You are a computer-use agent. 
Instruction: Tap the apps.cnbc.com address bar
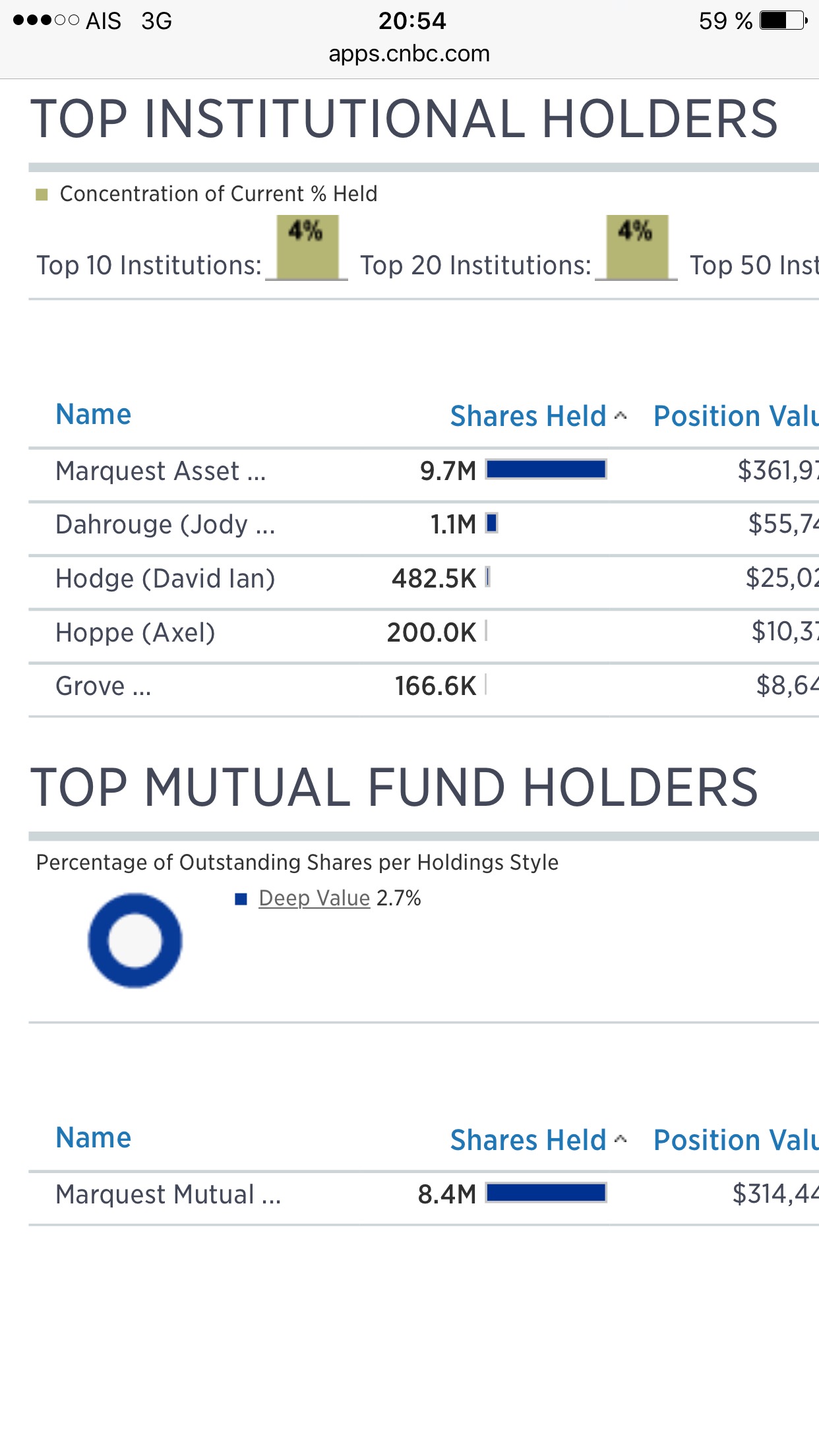point(409,54)
